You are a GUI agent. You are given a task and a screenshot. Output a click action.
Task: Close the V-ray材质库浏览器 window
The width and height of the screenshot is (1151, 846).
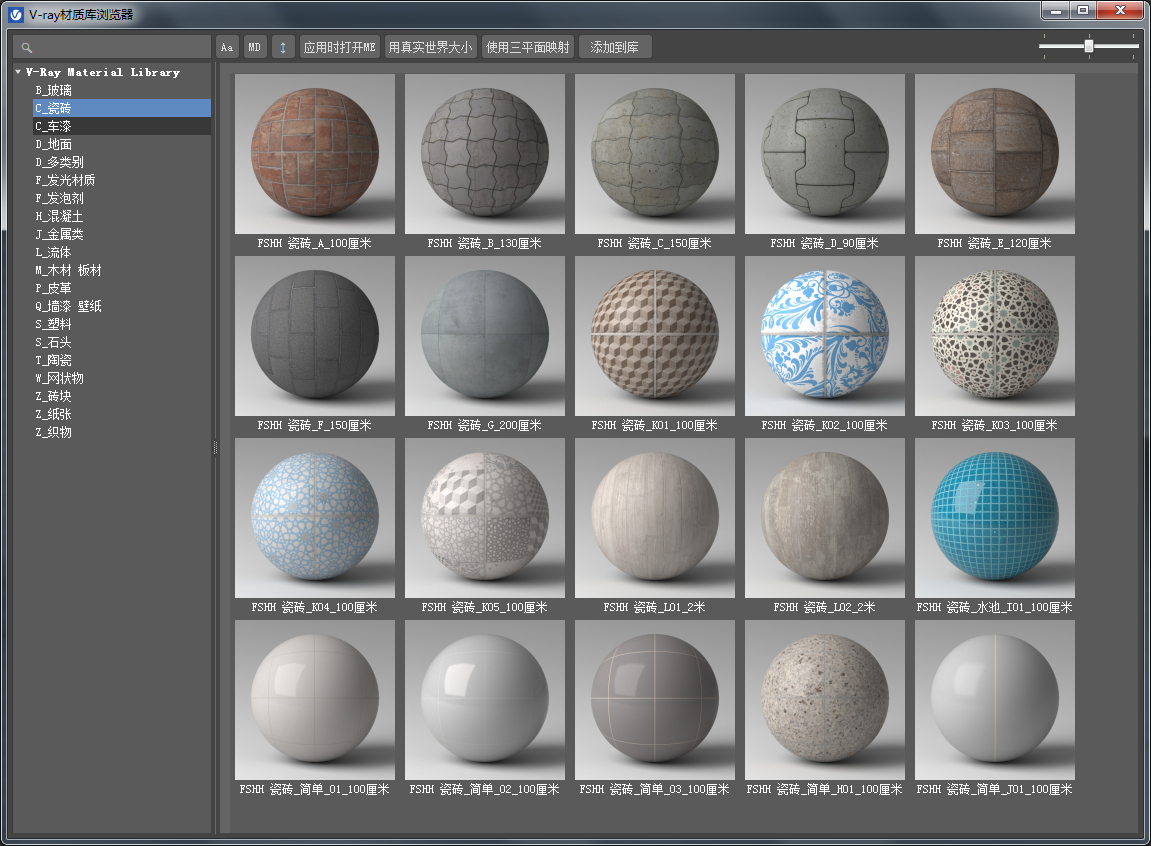click(1120, 10)
